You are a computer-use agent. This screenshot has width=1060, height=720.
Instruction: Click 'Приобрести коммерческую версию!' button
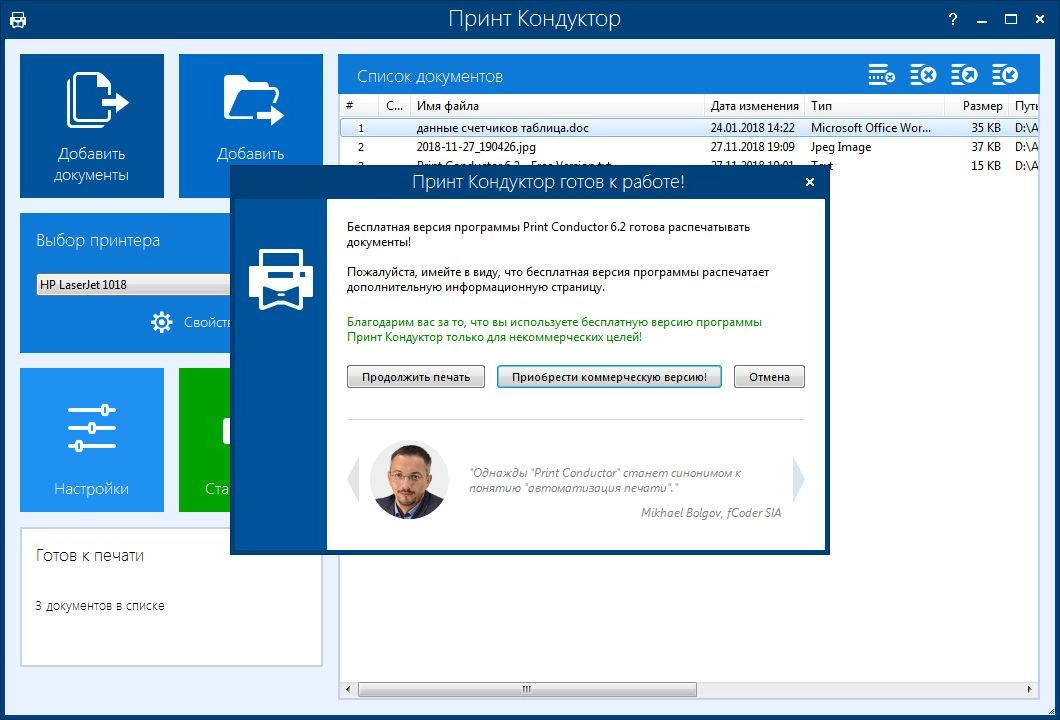coord(609,377)
